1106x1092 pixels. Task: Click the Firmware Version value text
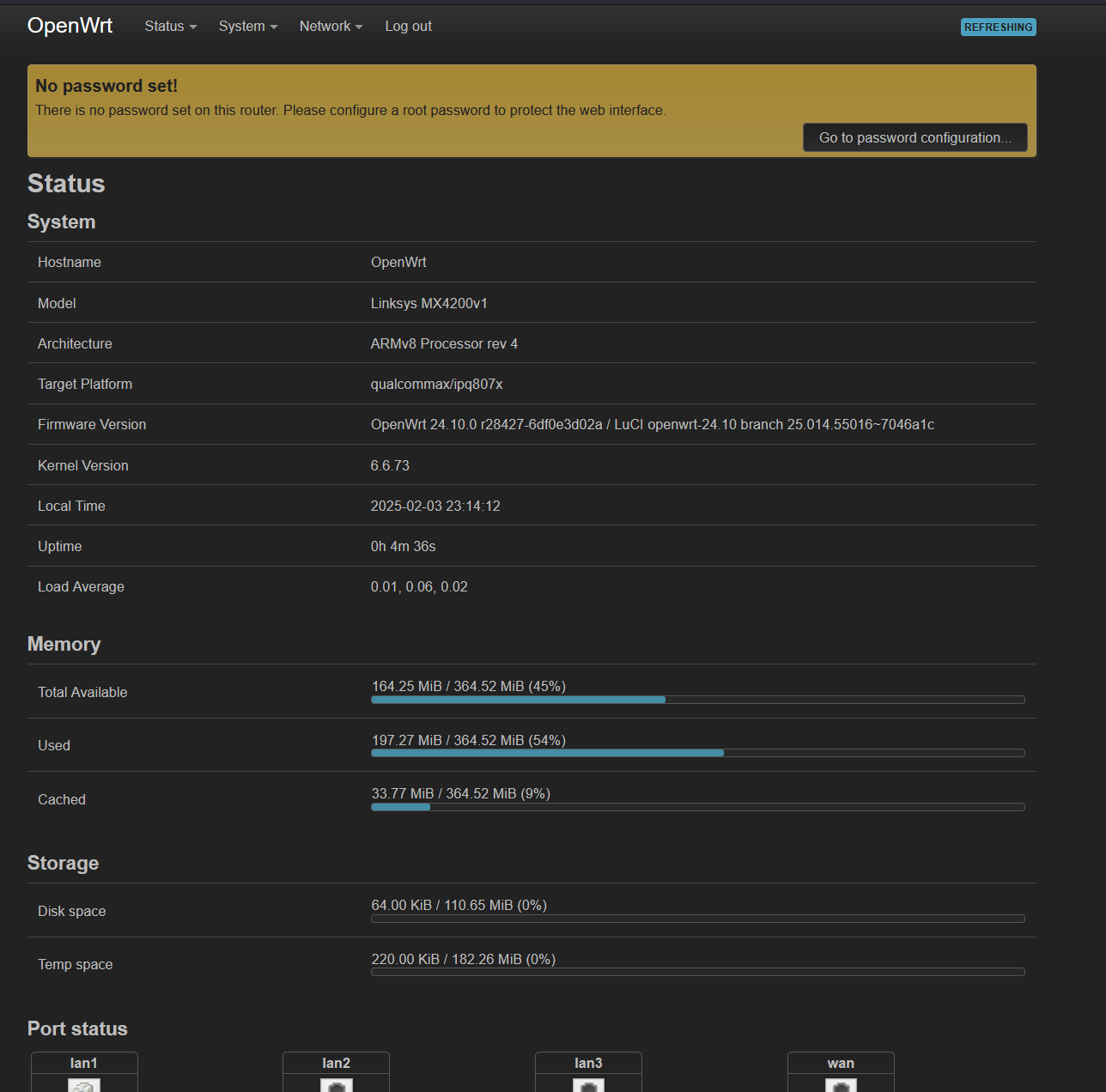click(x=652, y=424)
